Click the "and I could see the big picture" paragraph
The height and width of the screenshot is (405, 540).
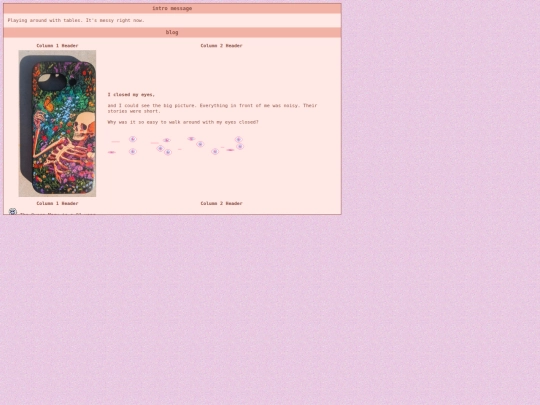tap(212, 108)
